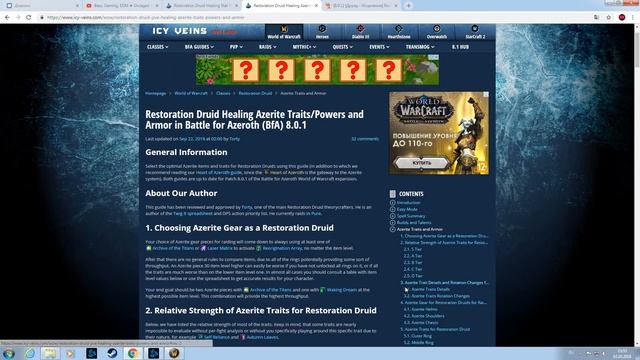
Task: Open a new browser tab with plus
Action: click(x=409, y=6)
